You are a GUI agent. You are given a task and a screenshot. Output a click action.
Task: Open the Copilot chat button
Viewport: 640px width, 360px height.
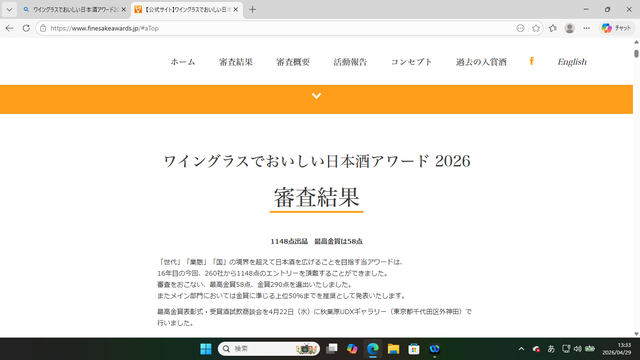click(x=617, y=28)
